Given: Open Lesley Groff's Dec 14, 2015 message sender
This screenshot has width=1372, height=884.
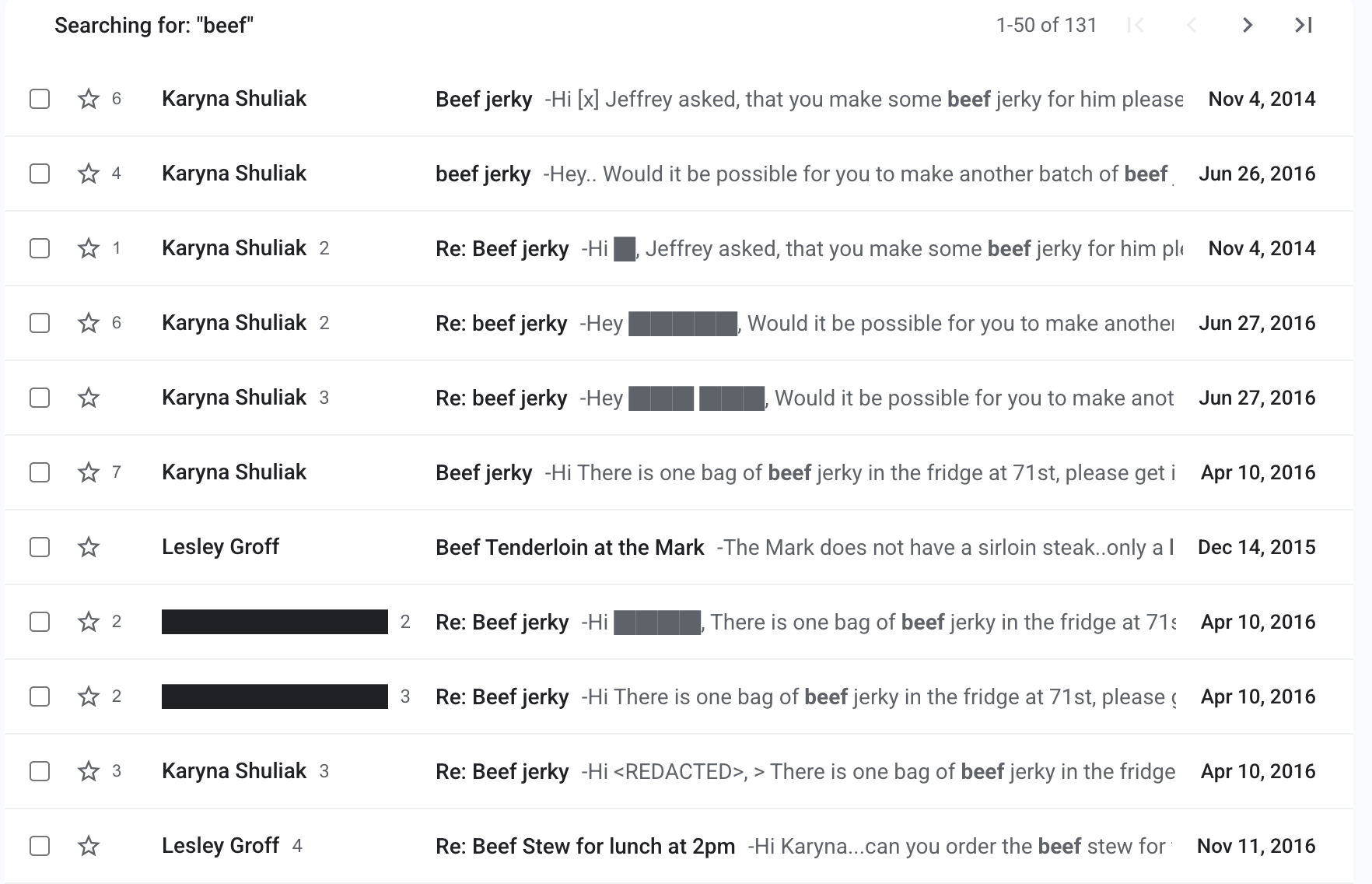Looking at the screenshot, I should pos(220,547).
